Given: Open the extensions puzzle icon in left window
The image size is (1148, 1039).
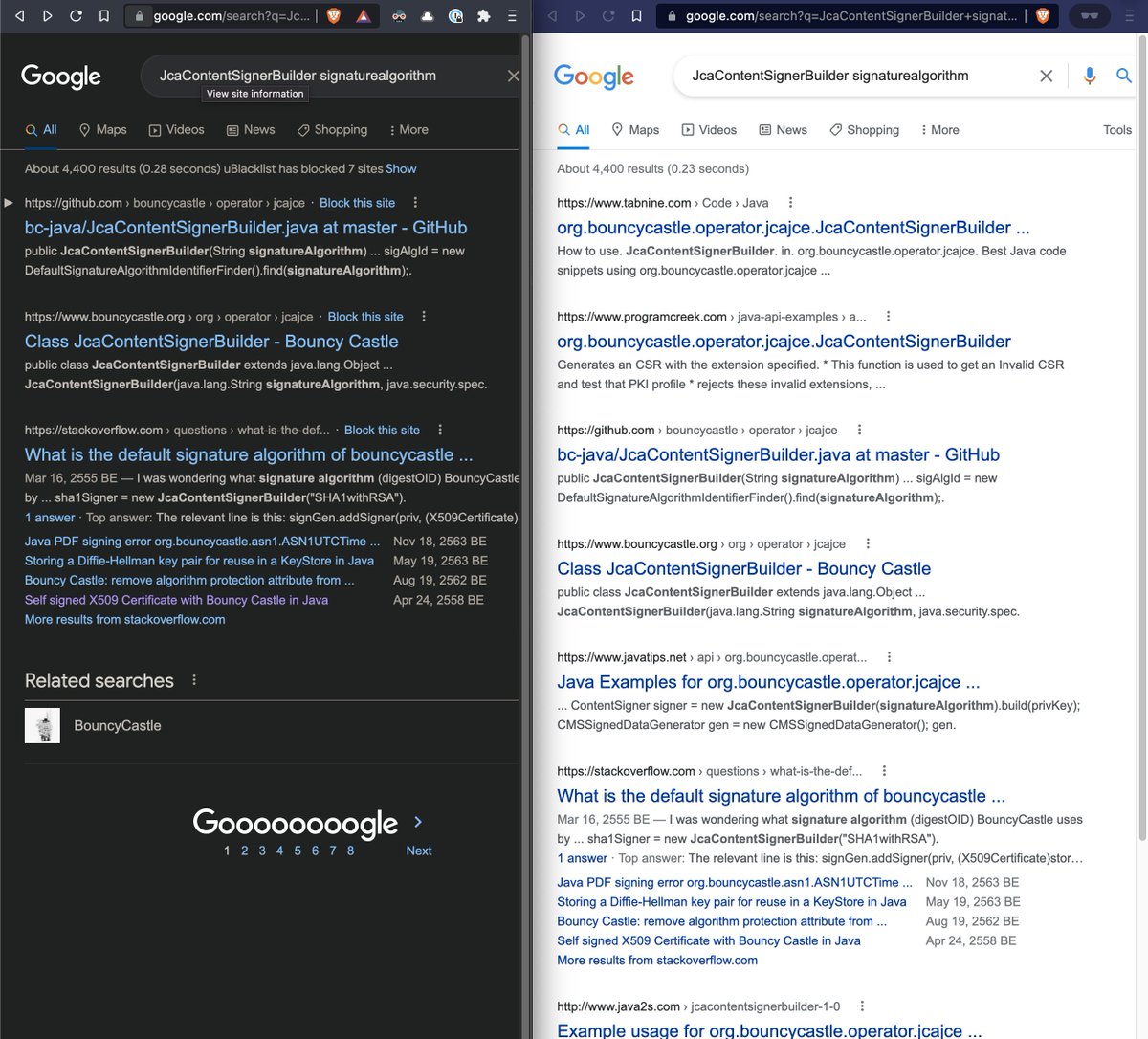Looking at the screenshot, I should click(x=484, y=15).
